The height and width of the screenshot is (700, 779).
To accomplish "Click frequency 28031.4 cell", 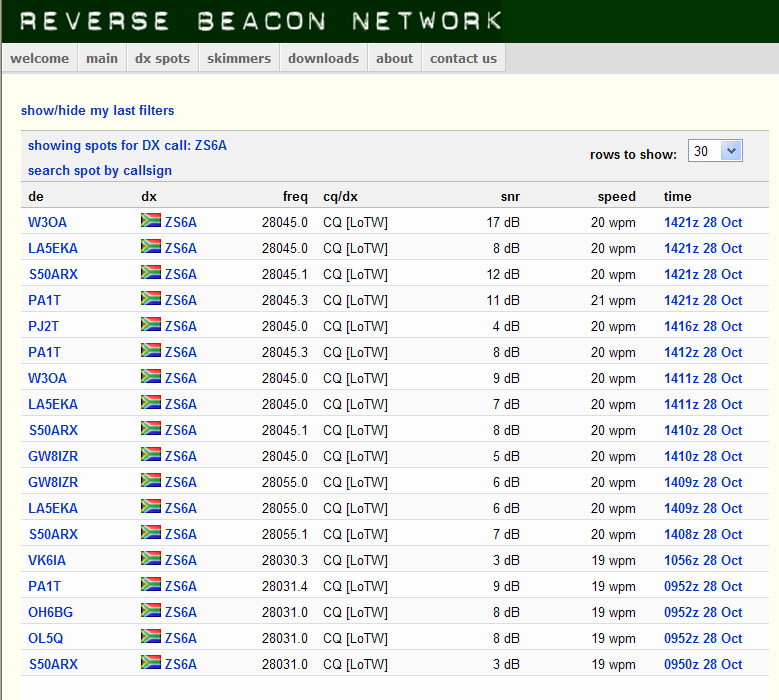I will pyautogui.click(x=285, y=586).
